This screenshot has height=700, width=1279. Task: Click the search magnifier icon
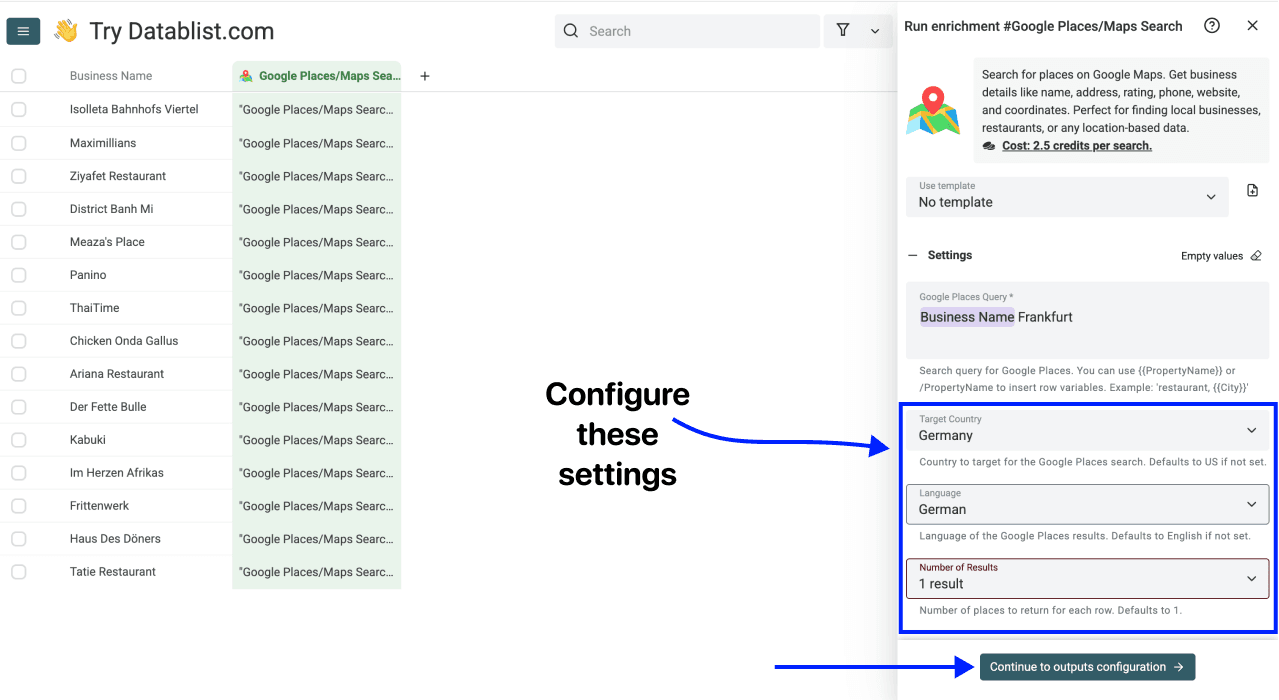click(570, 31)
